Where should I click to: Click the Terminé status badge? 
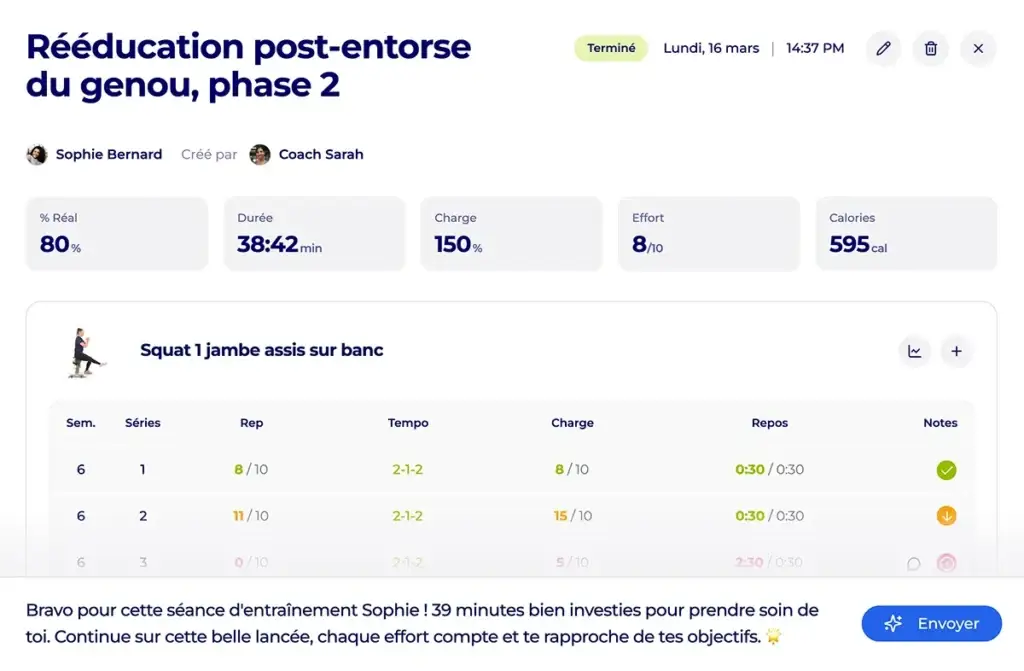point(611,48)
